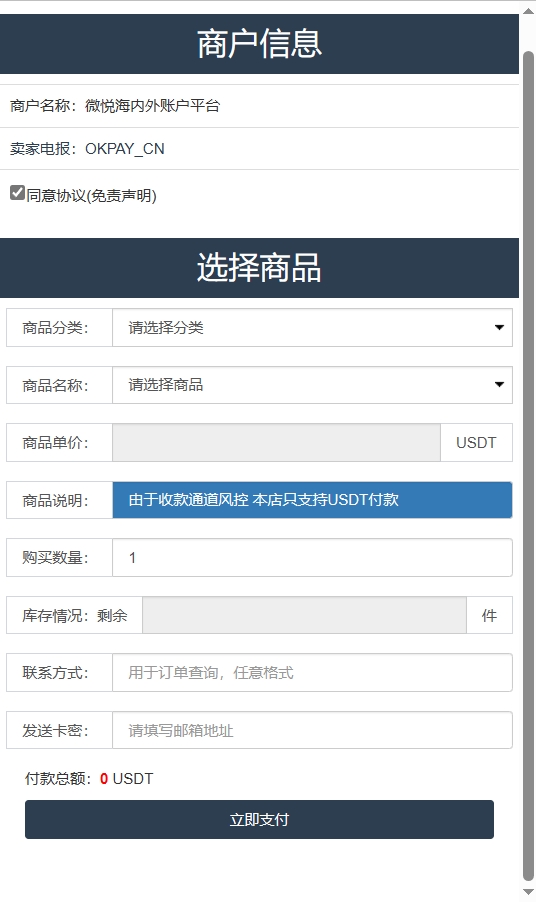536x902 pixels.
Task: Click the 卖家电报 OKPAY_CN seller row
Action: tap(259, 148)
